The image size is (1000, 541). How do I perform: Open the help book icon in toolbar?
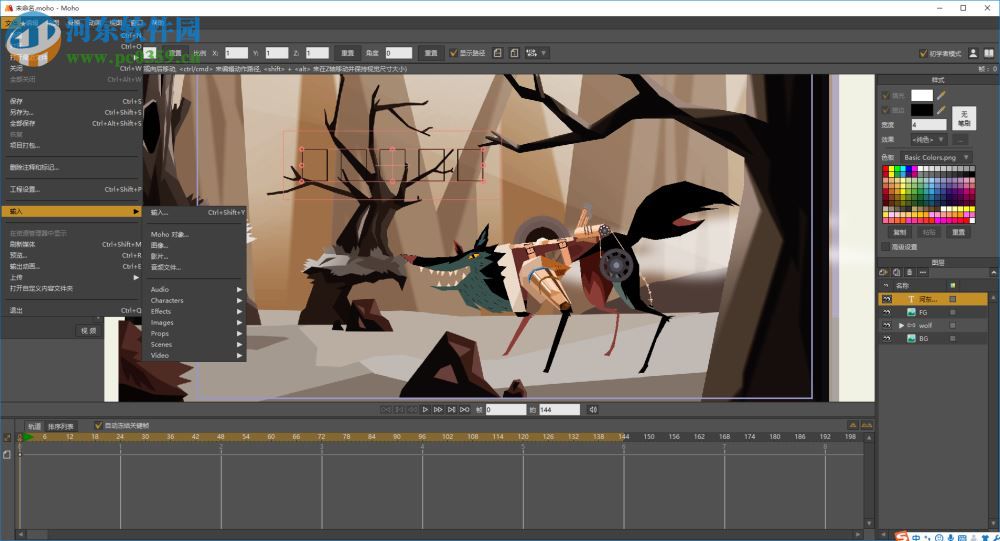pos(988,53)
